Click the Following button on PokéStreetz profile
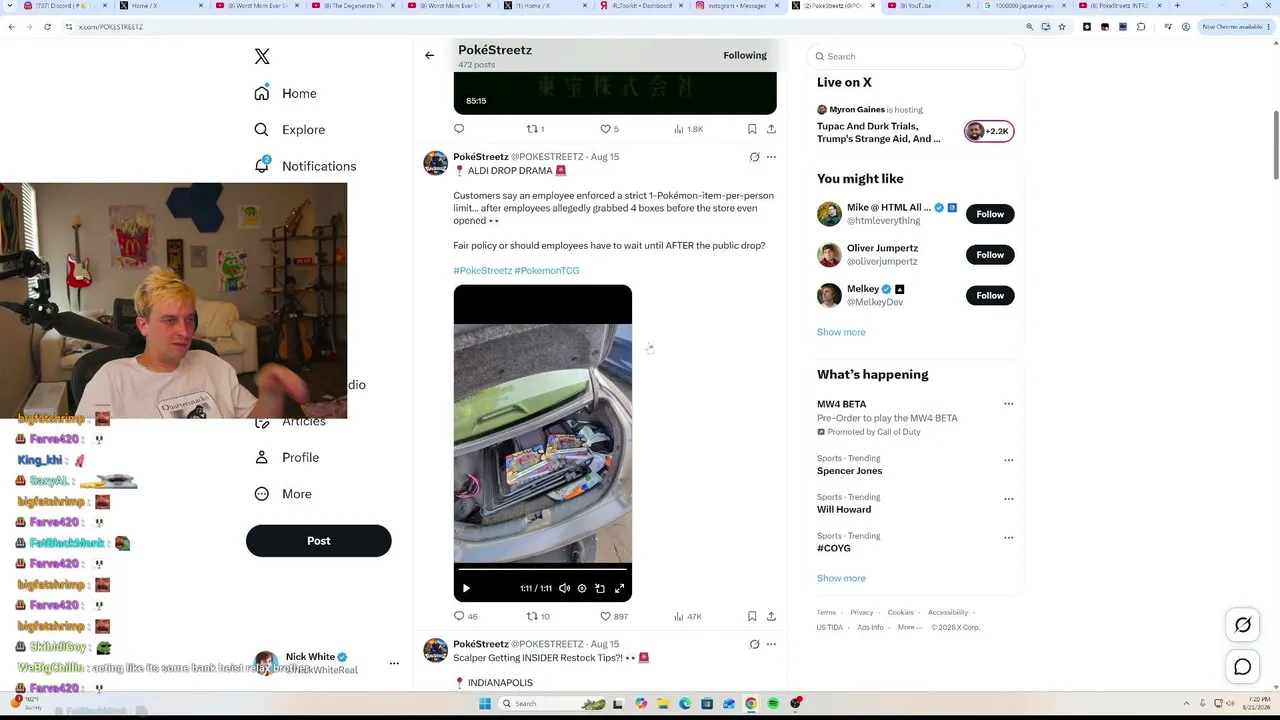This screenshot has width=1280, height=720. click(x=745, y=55)
